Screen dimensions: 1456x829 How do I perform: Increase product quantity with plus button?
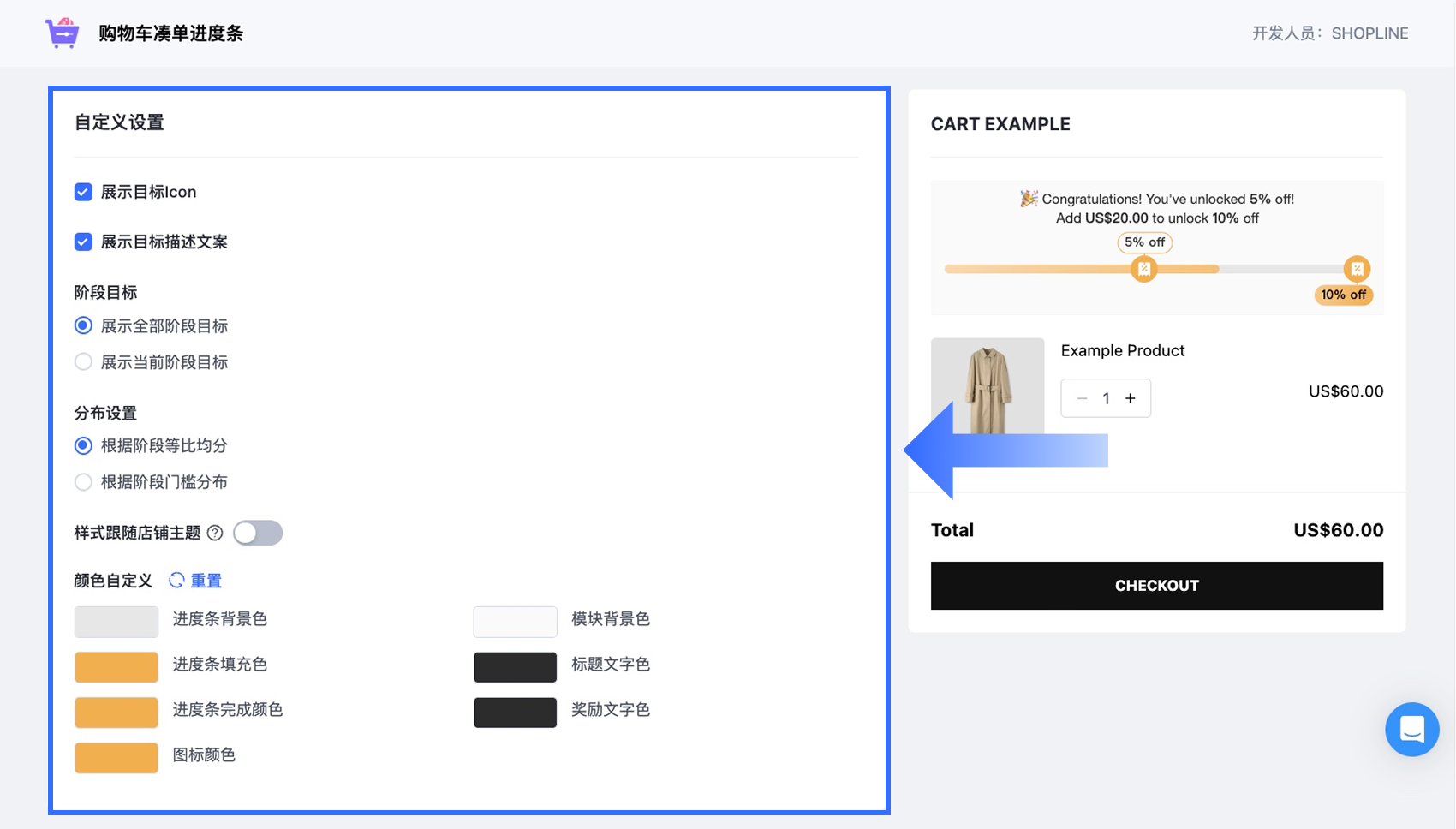1131,398
